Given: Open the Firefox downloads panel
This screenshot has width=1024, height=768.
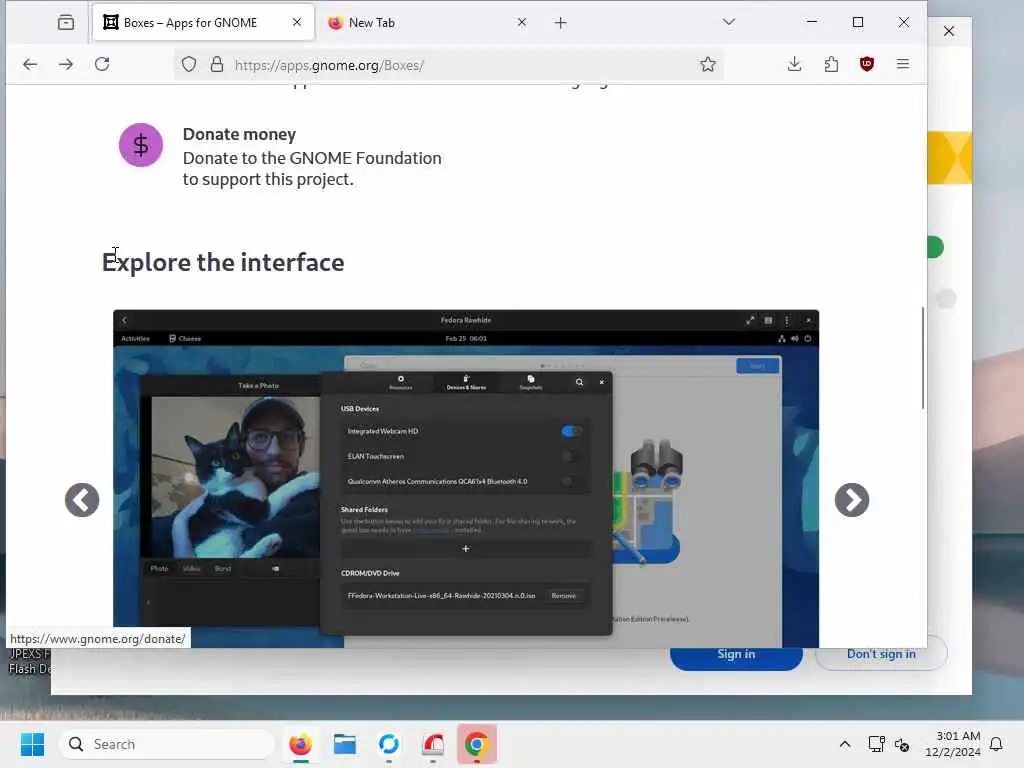Looking at the screenshot, I should (794, 64).
